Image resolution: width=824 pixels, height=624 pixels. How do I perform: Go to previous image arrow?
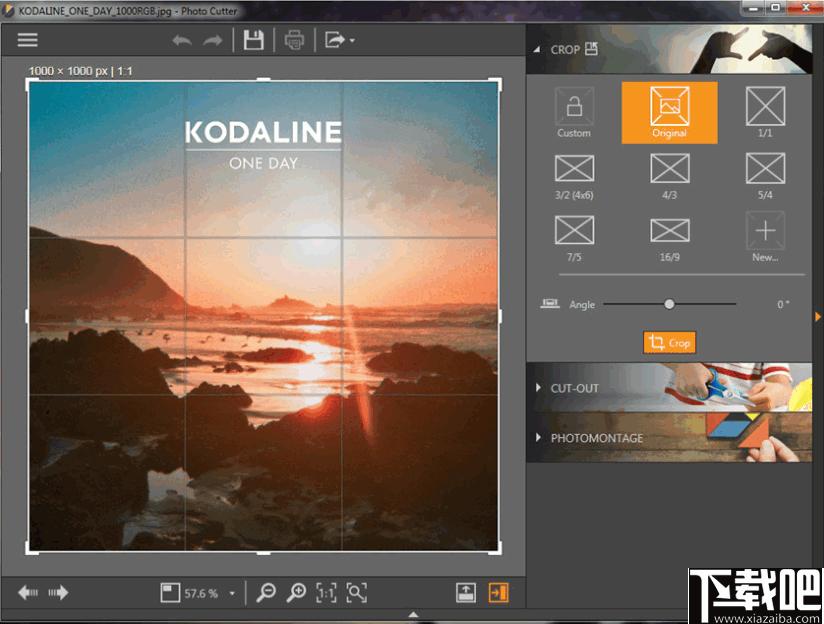pos(28,592)
